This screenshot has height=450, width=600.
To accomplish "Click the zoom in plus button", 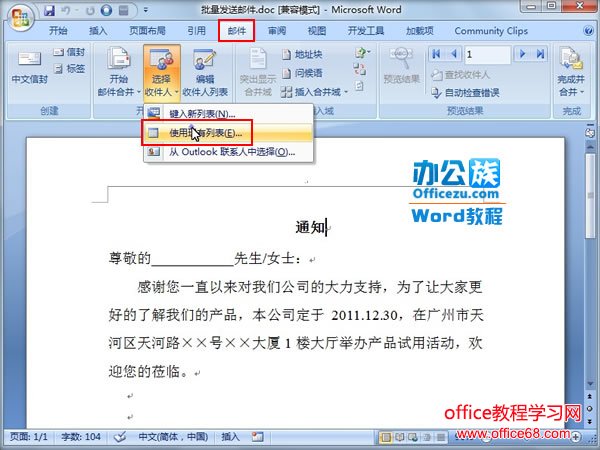I will click(x=576, y=437).
